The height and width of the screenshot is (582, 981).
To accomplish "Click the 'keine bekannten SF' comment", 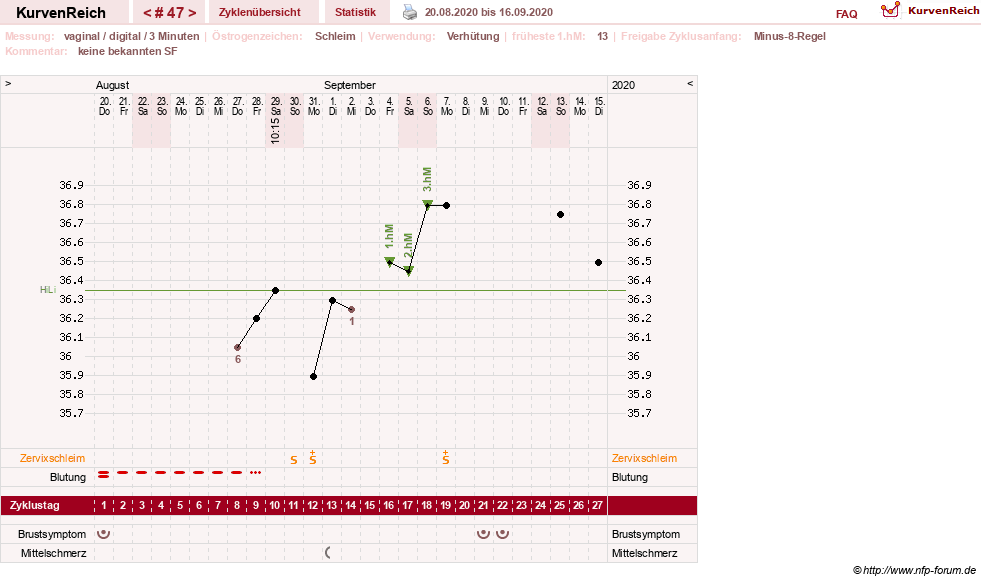I will click(x=128, y=51).
